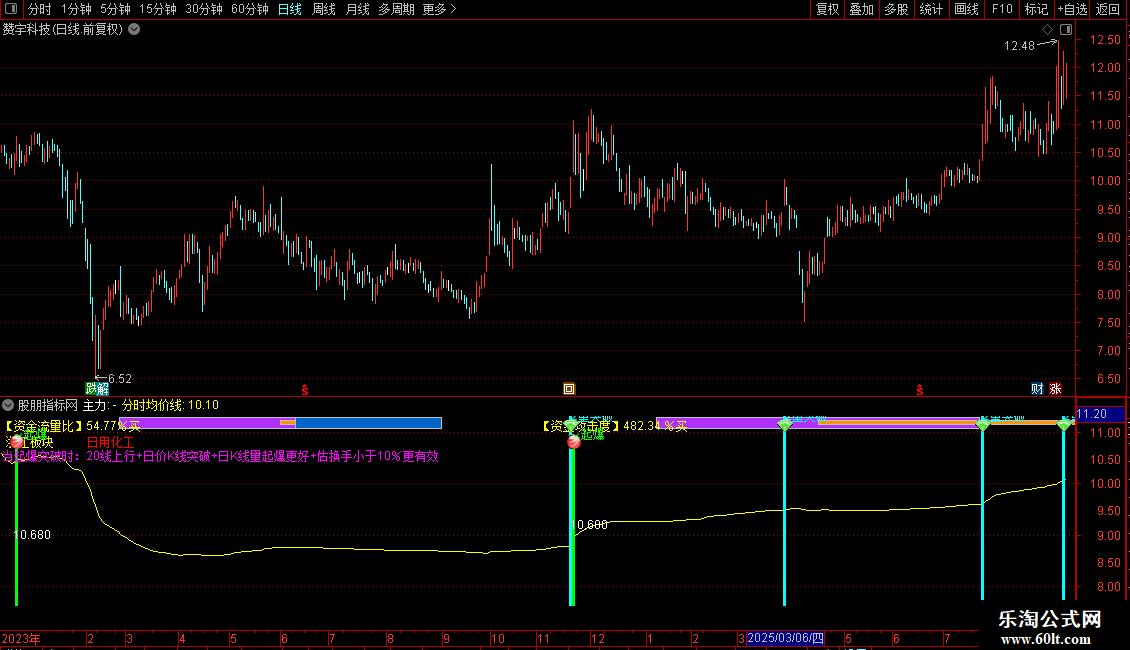Select the 15分钟 period tab

coord(157,9)
